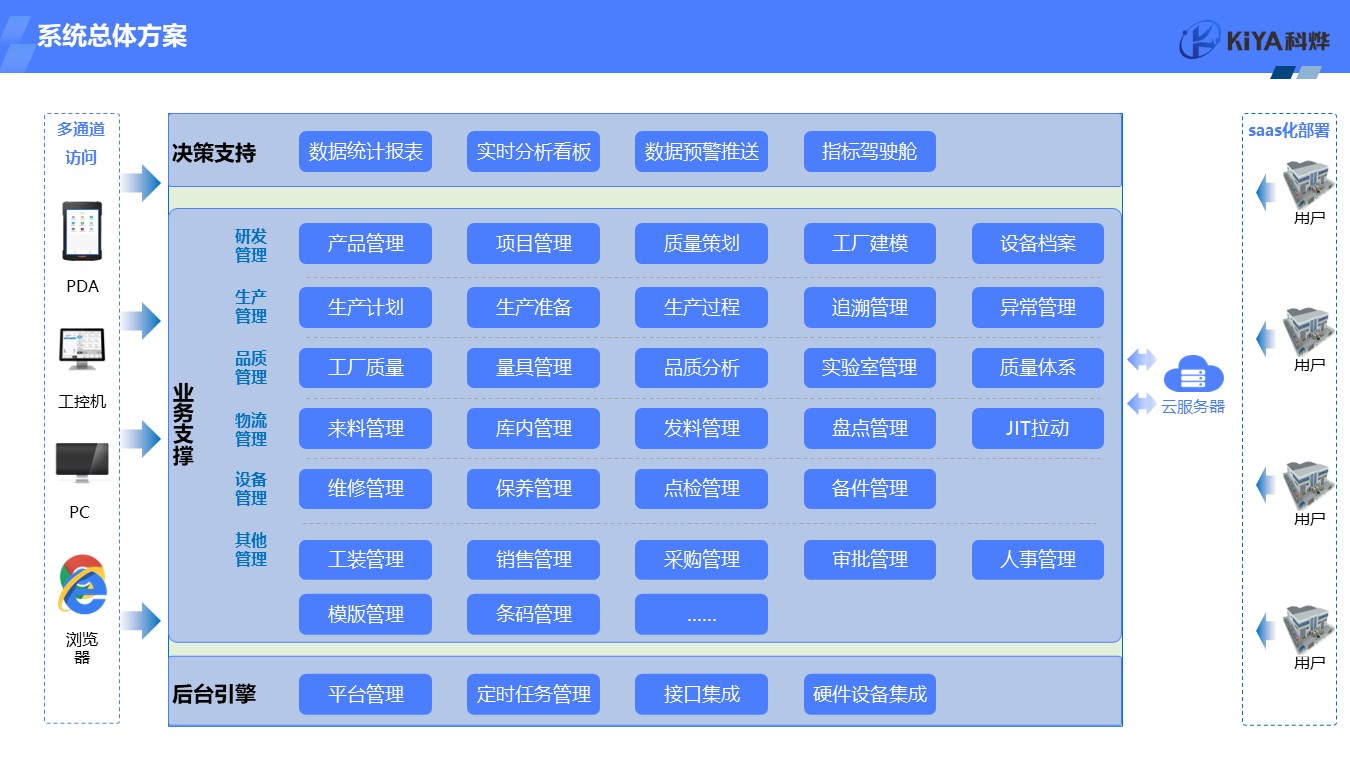The width and height of the screenshot is (1350, 759).
Task: Click the JIT拉动 button
Action: (1037, 429)
